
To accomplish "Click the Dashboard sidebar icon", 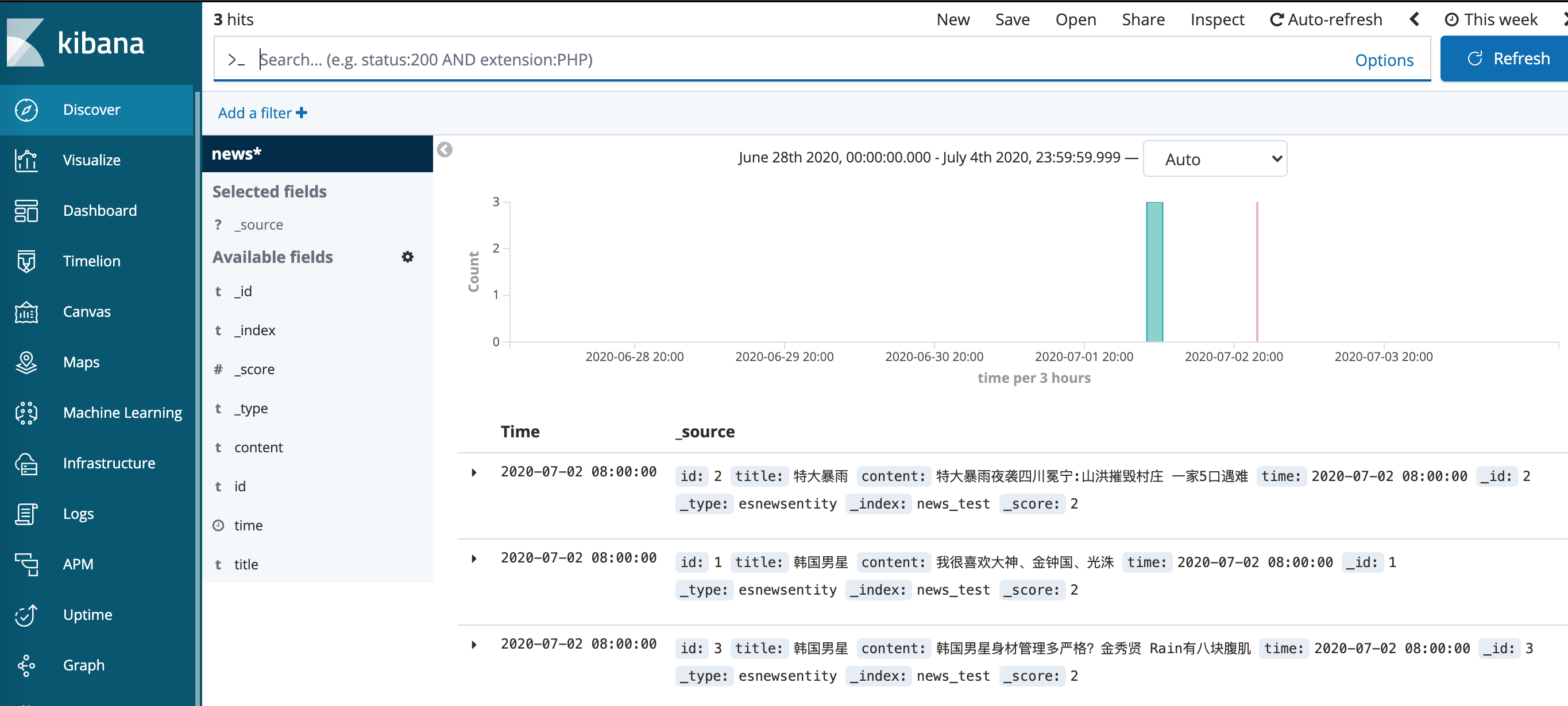I will tap(26, 211).
